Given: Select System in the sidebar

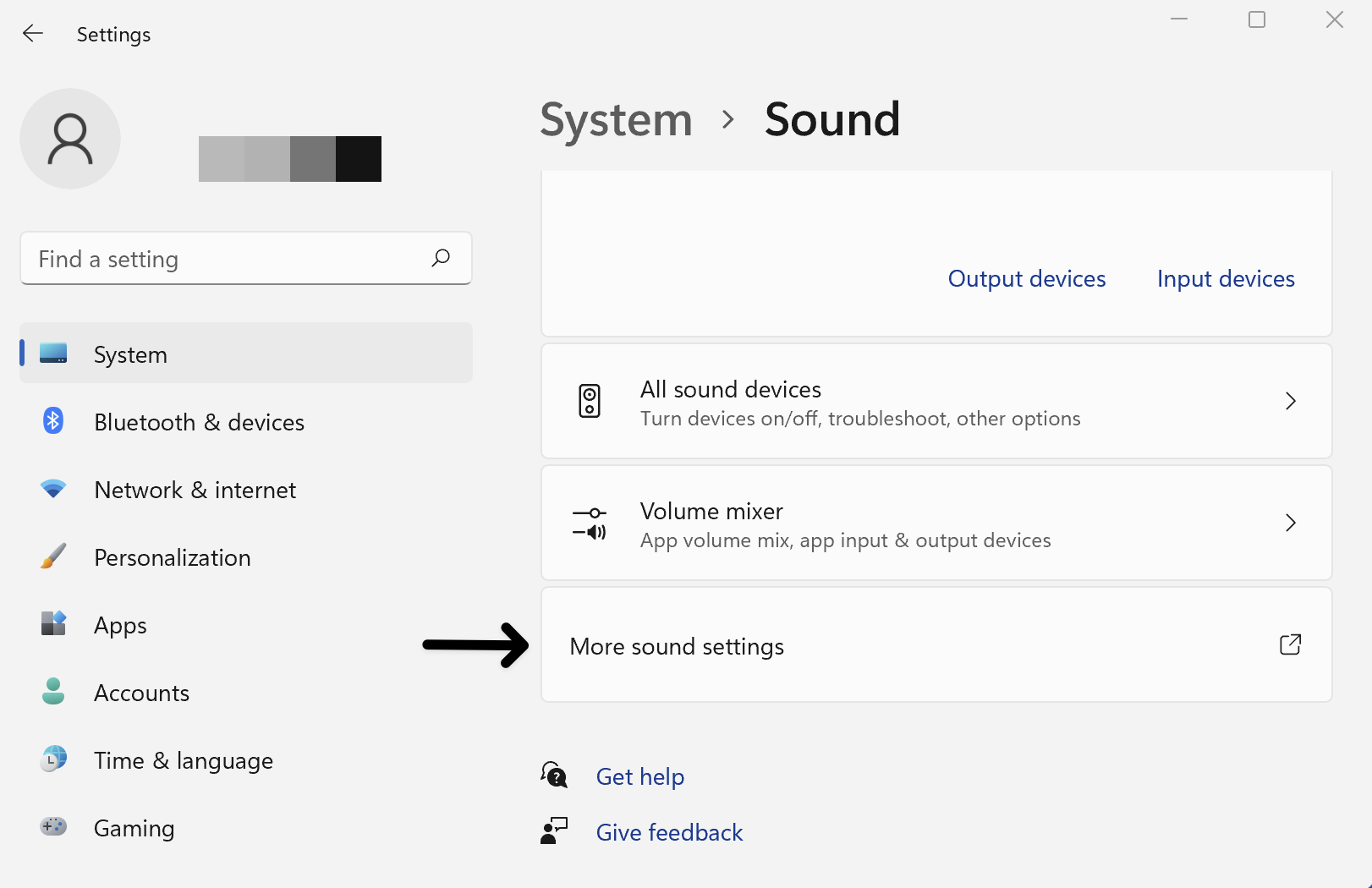Looking at the screenshot, I should [x=130, y=354].
